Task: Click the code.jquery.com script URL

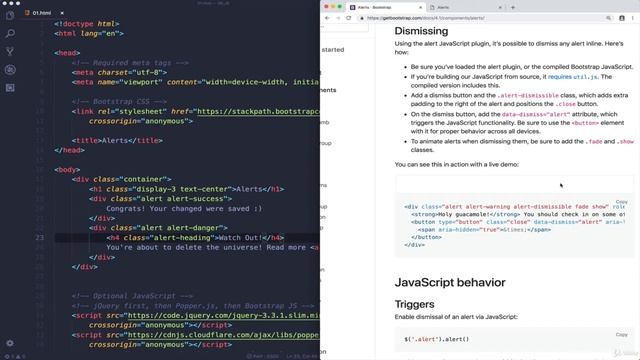Action: (x=224, y=316)
